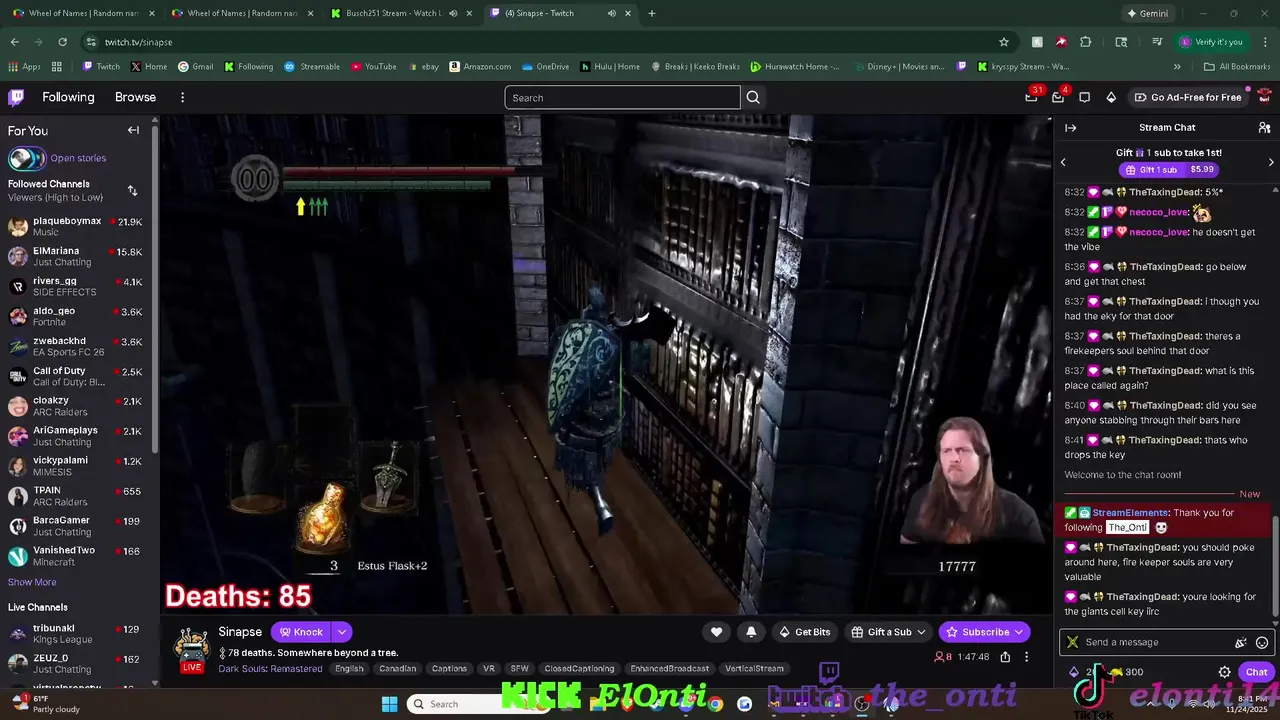
Task: Open the weather widget showing 61°F
Action: pos(47,704)
